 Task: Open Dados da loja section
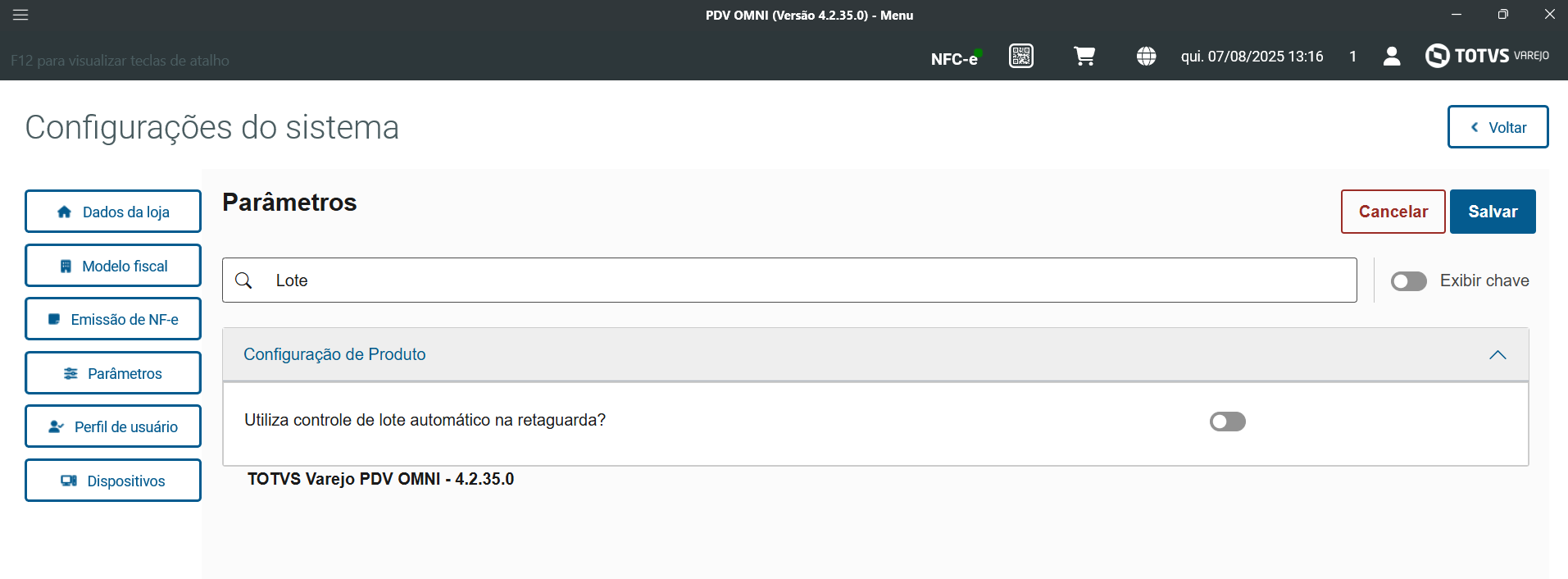(113, 212)
